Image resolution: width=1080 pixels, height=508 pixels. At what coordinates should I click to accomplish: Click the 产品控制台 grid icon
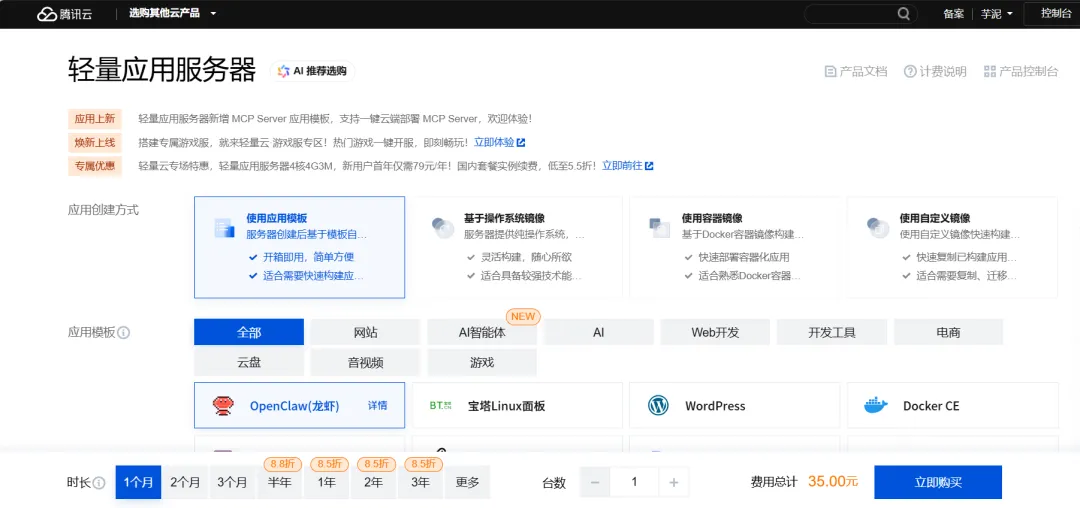coord(990,72)
